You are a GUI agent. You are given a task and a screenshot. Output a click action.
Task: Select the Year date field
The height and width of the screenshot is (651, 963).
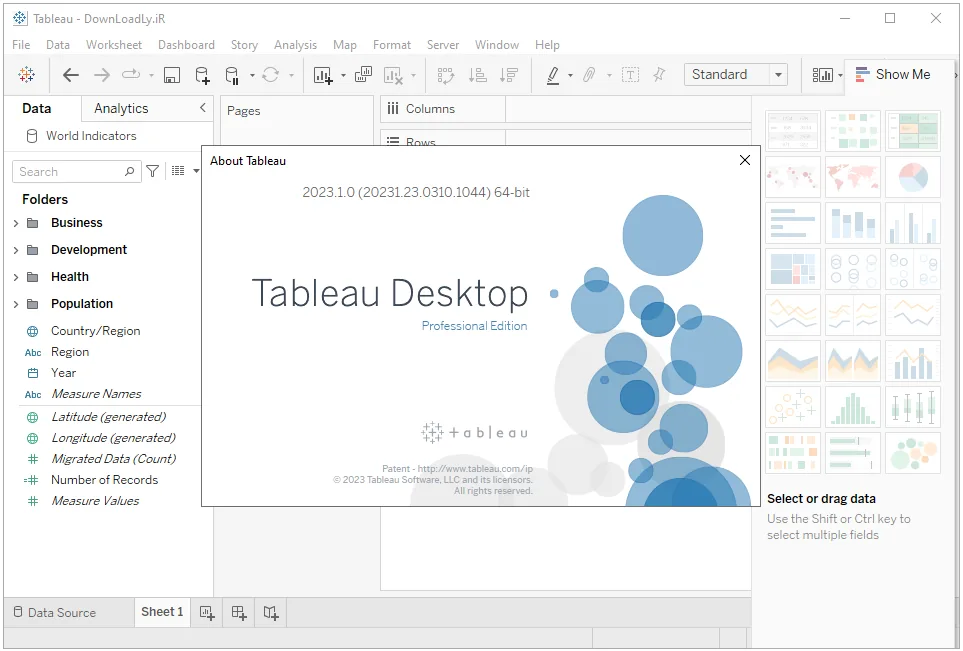(63, 373)
